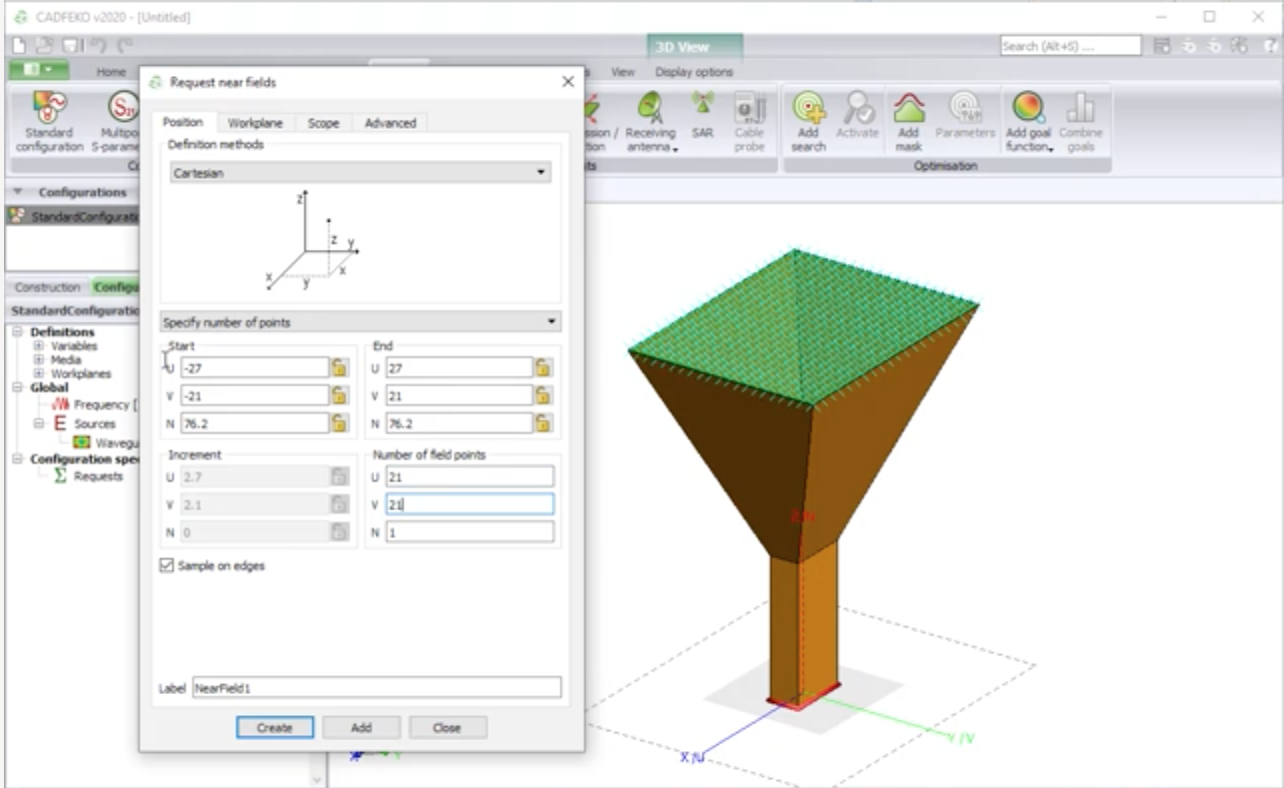This screenshot has height=788, width=1284.
Task: Click the Add search optimisation icon
Action: [808, 108]
